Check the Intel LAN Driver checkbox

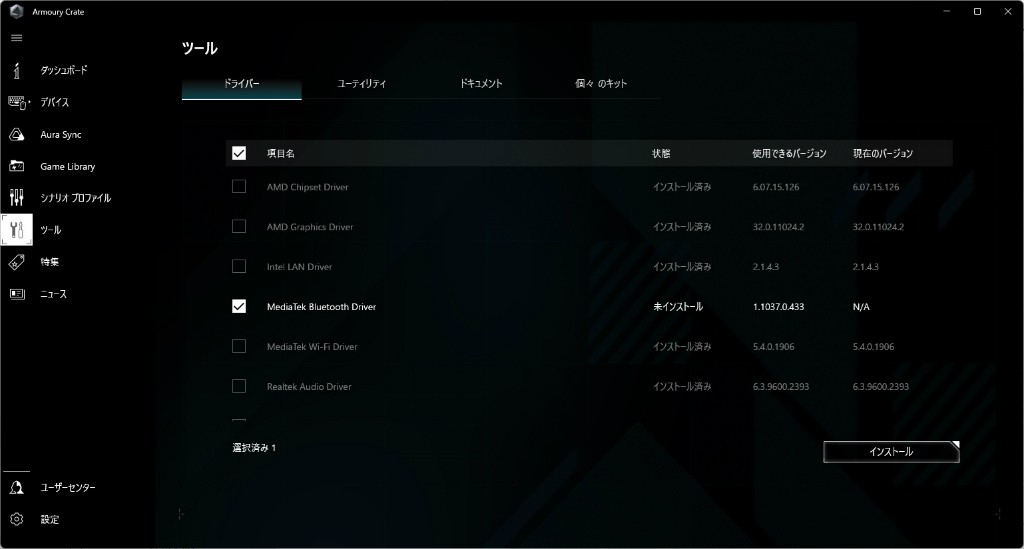(239, 266)
